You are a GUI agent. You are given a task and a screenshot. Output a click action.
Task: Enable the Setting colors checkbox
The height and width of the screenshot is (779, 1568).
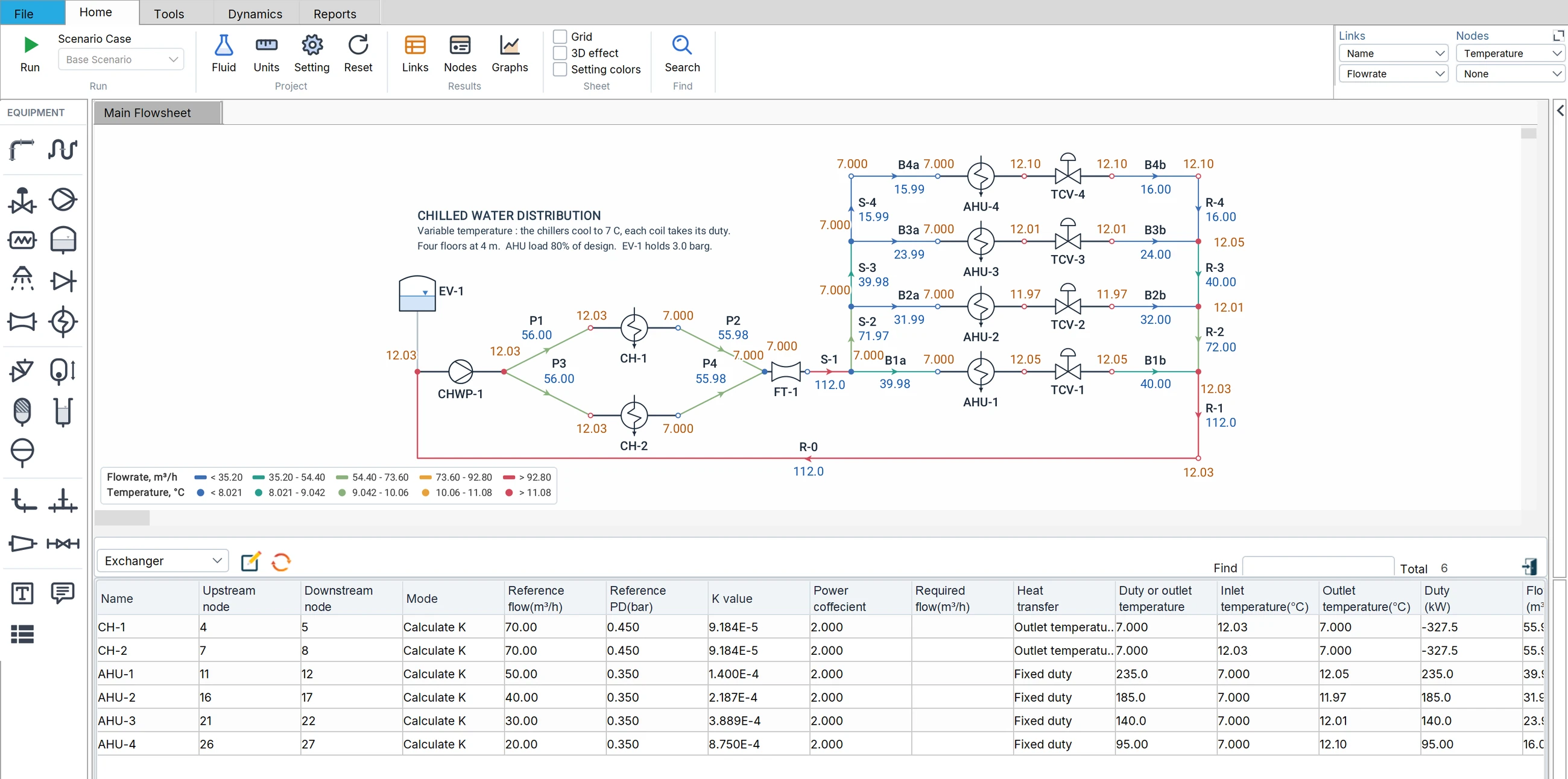click(x=560, y=69)
